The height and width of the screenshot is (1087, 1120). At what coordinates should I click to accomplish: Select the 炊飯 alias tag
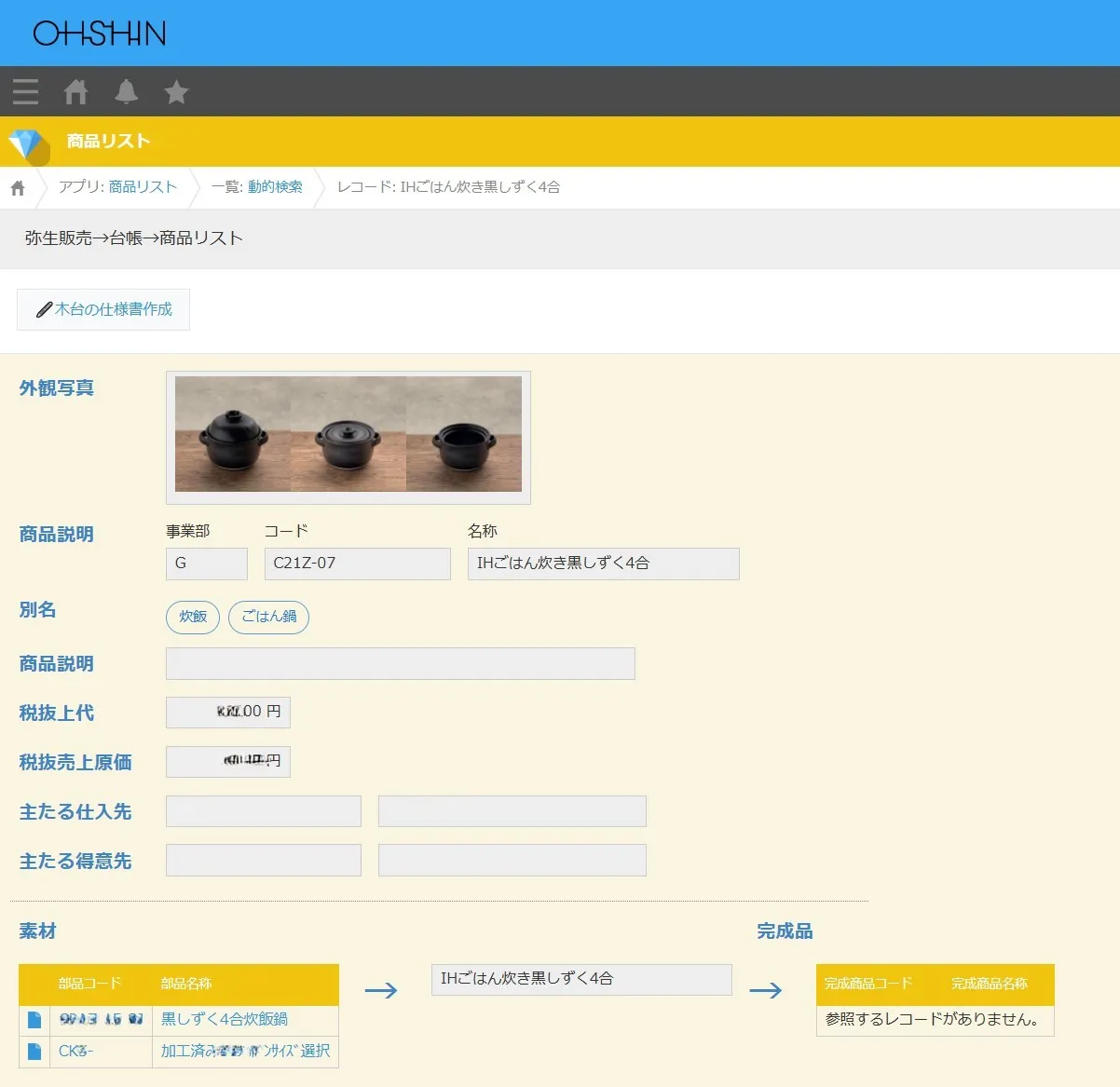pyautogui.click(x=193, y=617)
